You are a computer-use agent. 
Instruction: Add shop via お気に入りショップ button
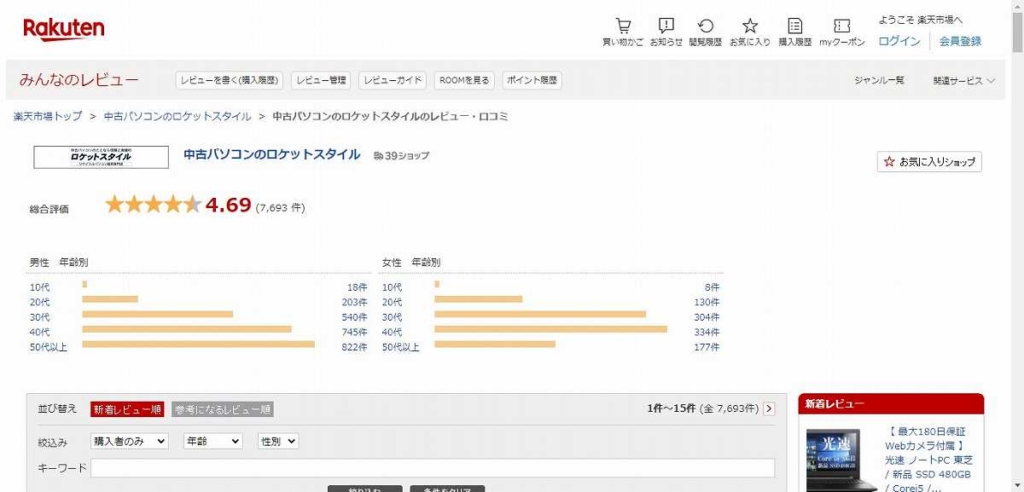point(929,162)
